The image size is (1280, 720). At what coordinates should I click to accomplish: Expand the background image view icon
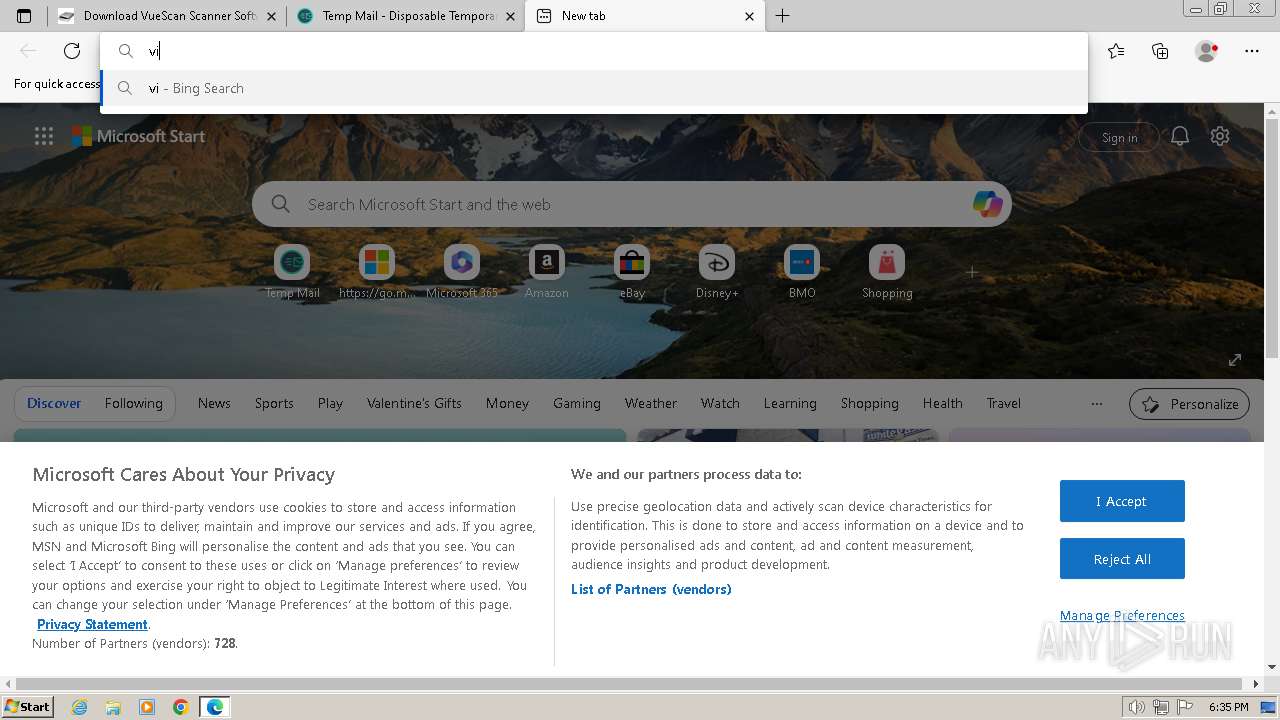[x=1235, y=360]
